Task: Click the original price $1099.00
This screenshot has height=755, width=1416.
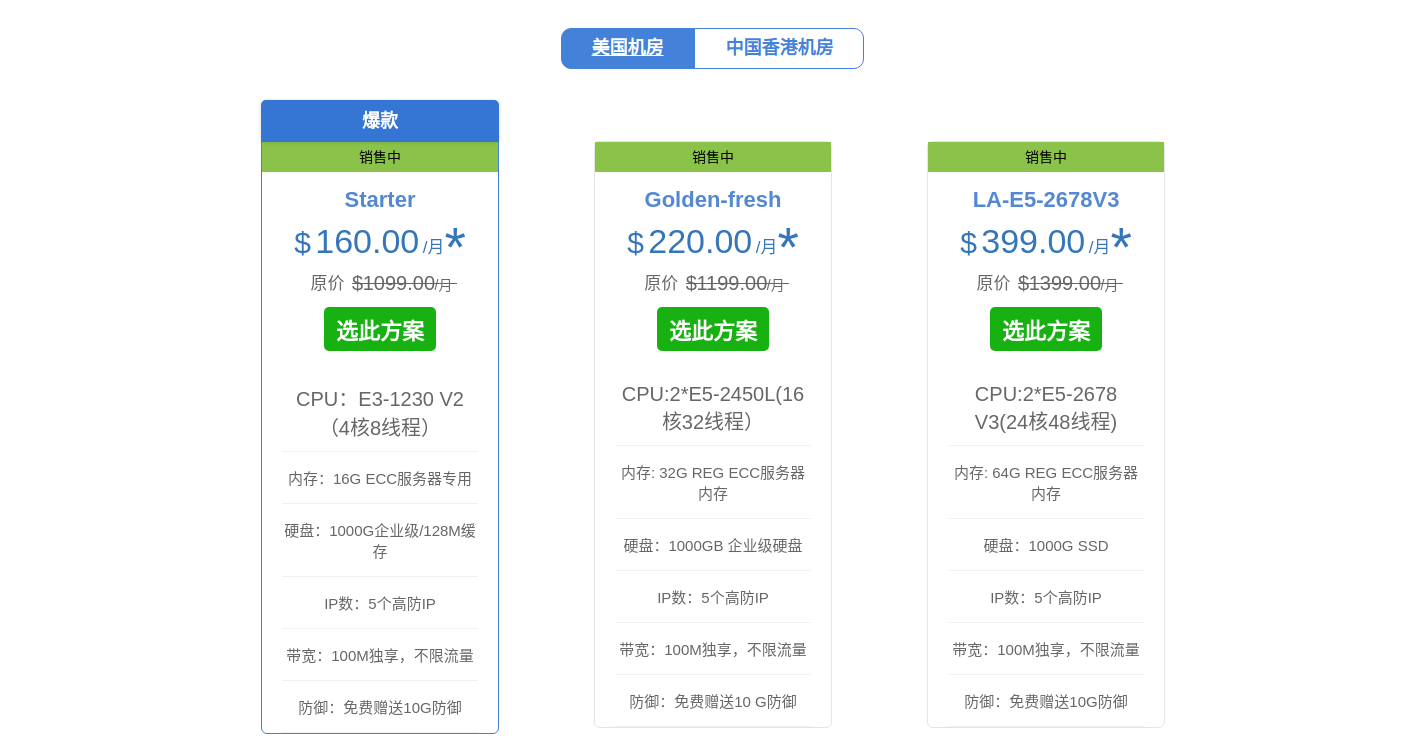Action: coord(393,283)
